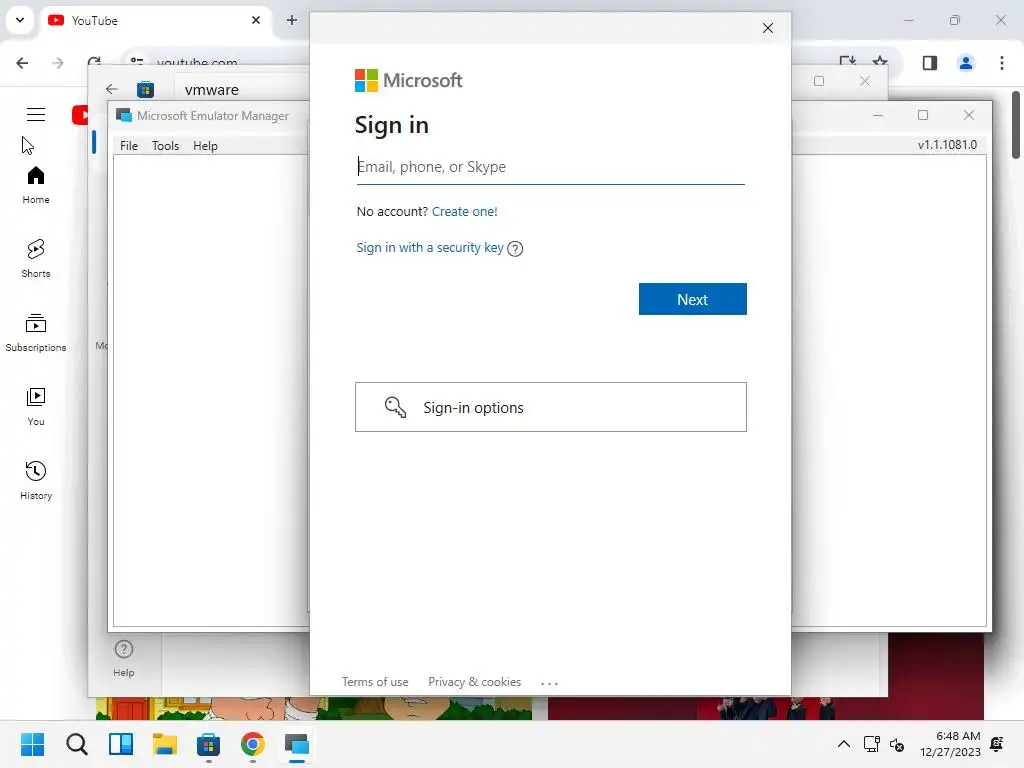Open a new Chrome tab

click(292, 20)
